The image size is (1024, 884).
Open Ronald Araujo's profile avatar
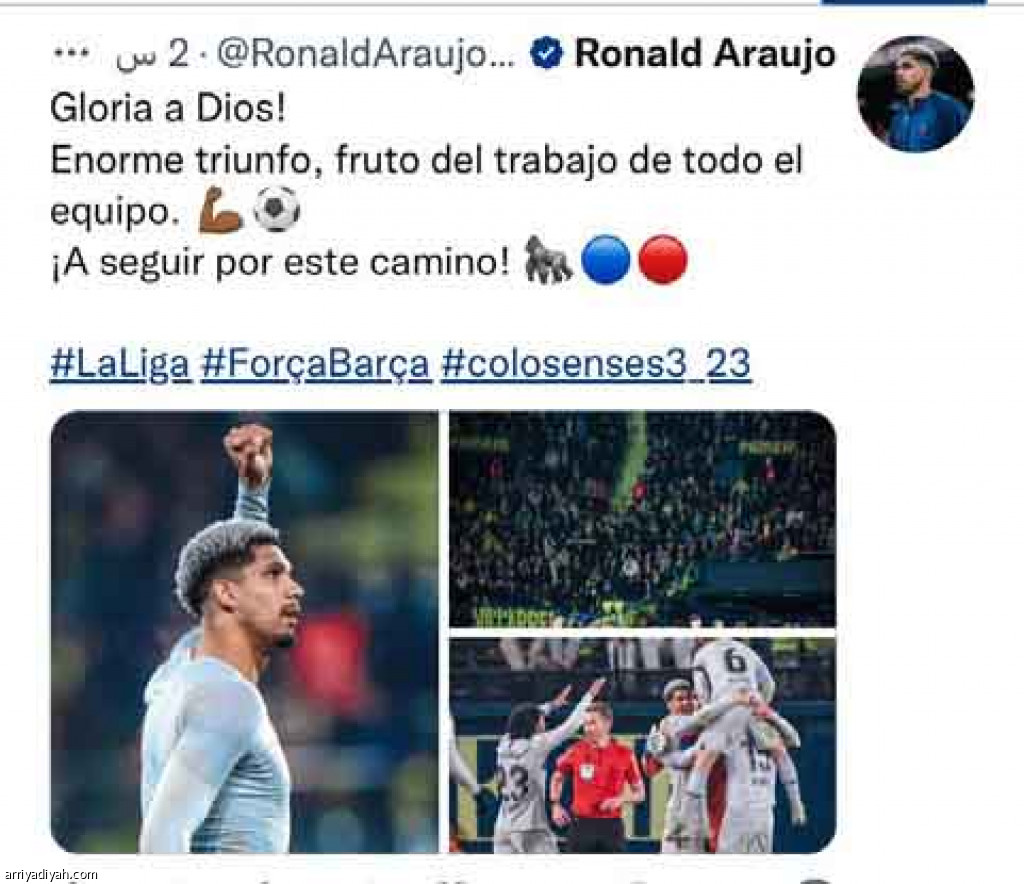coord(916,94)
